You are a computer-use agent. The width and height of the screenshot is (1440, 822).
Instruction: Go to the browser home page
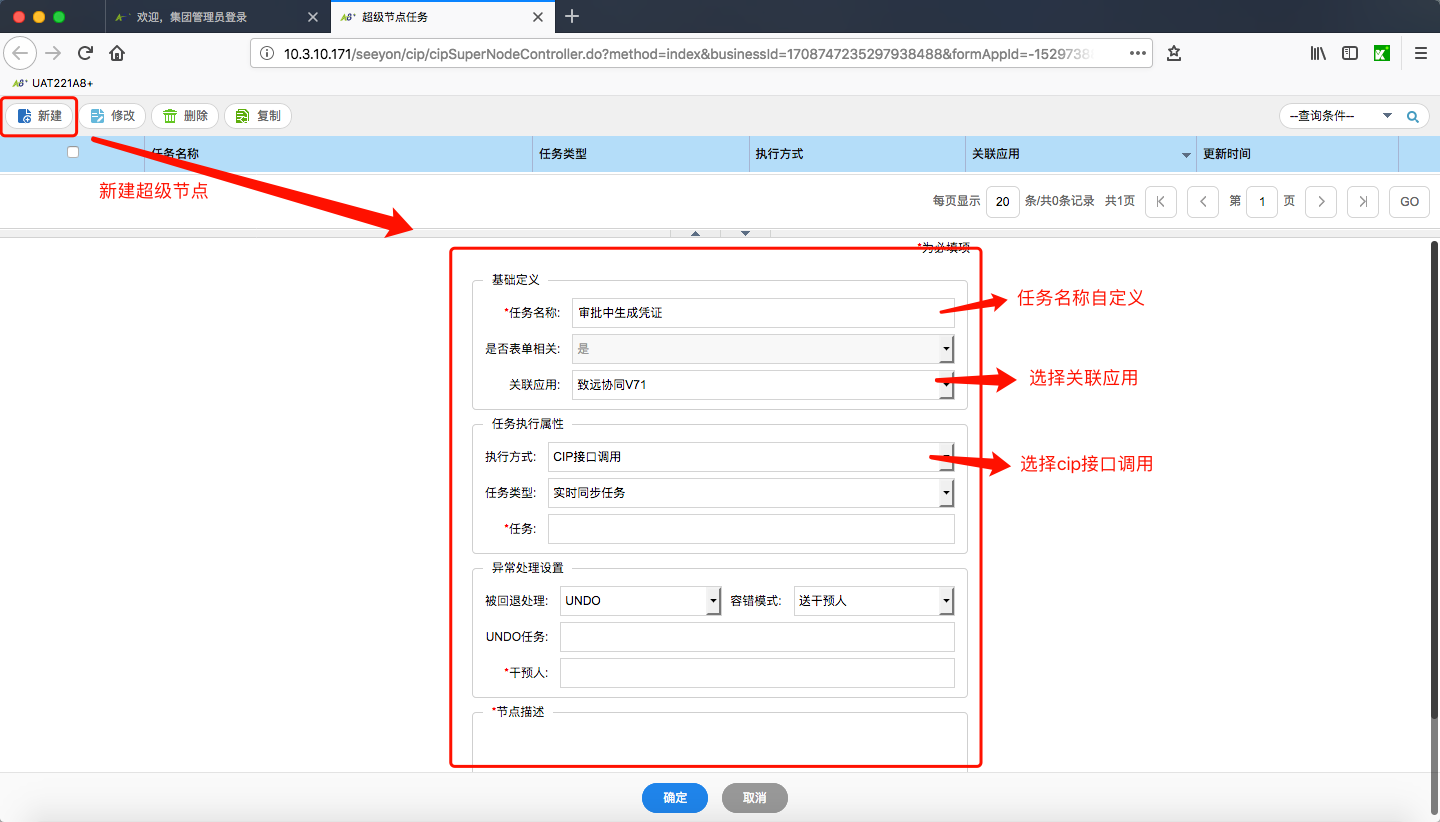(117, 53)
